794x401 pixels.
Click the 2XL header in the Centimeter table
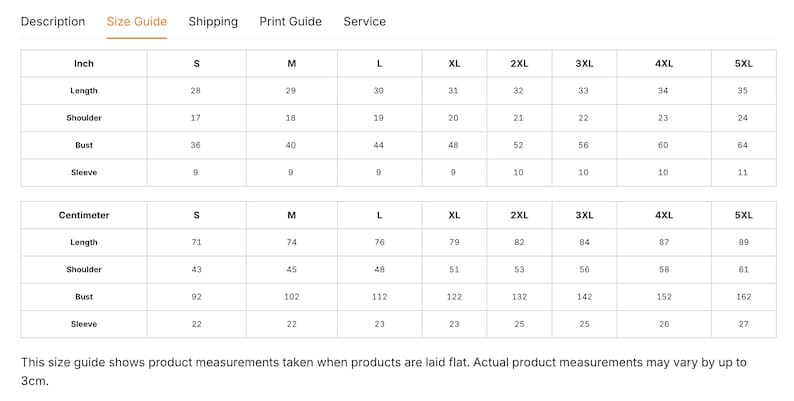click(519, 215)
